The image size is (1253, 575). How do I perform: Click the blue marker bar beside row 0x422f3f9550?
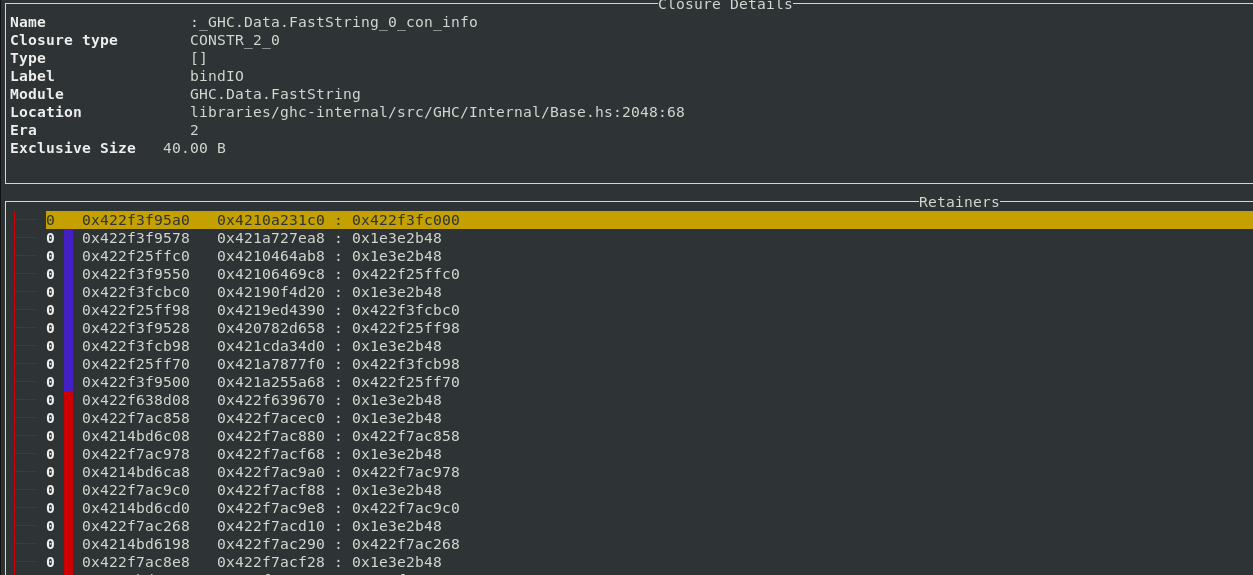coord(68,274)
